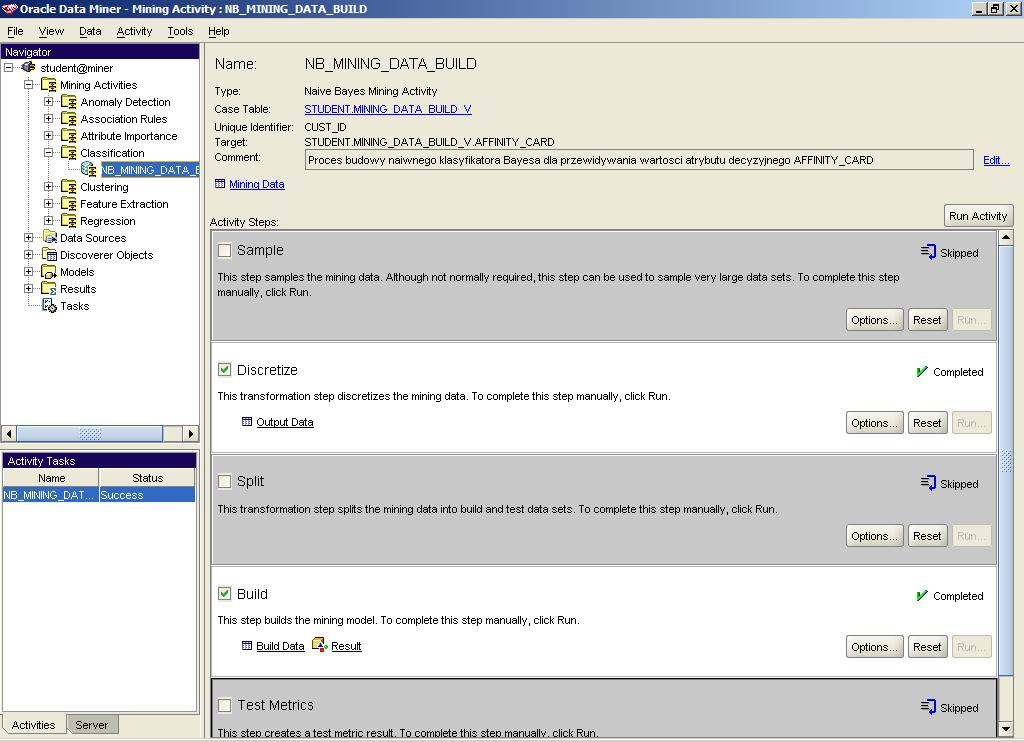Select the NB_MINING_DAT... Success task row
This screenshot has height=742, width=1024.
[99, 494]
